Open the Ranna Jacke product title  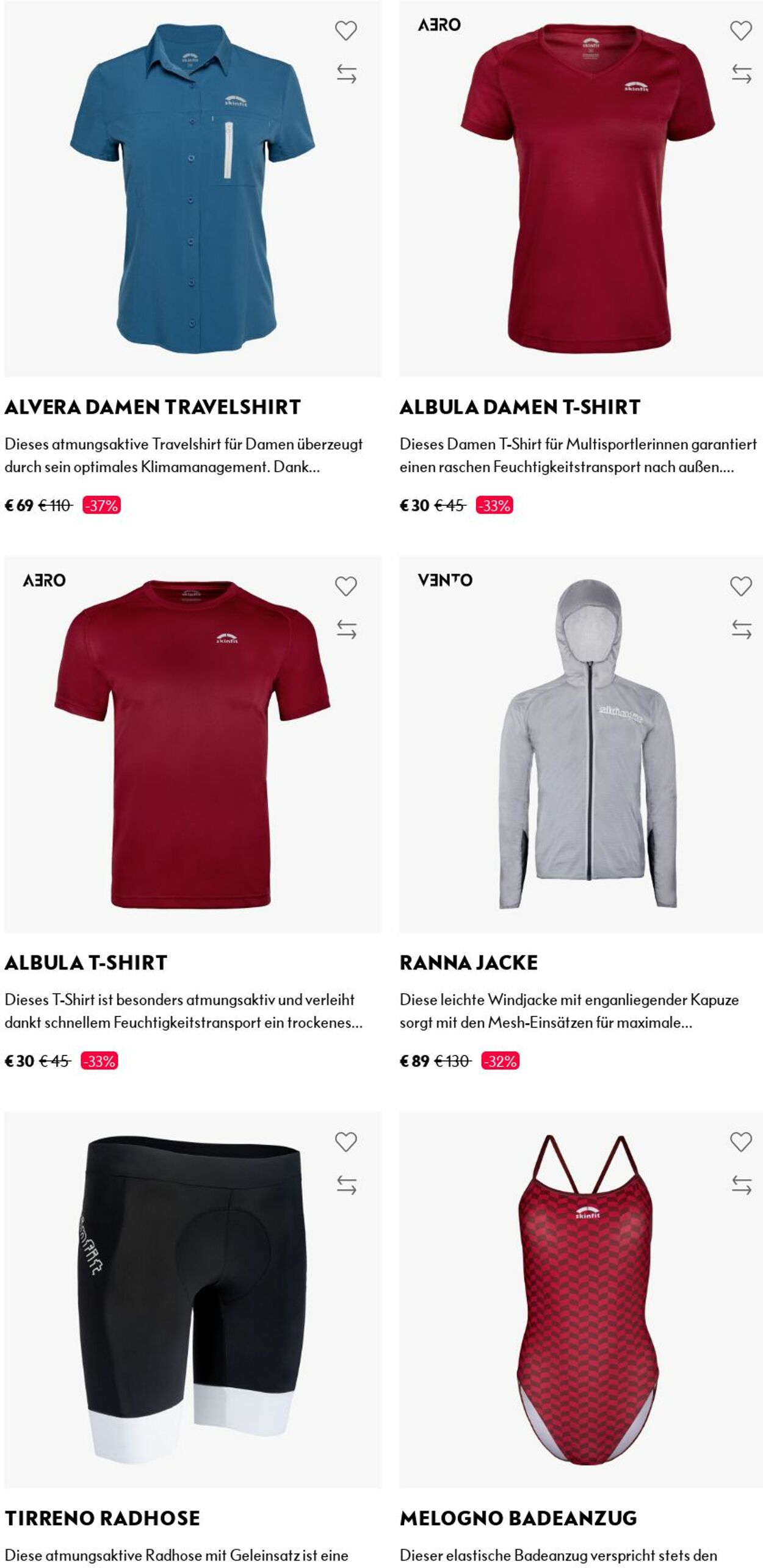(468, 963)
